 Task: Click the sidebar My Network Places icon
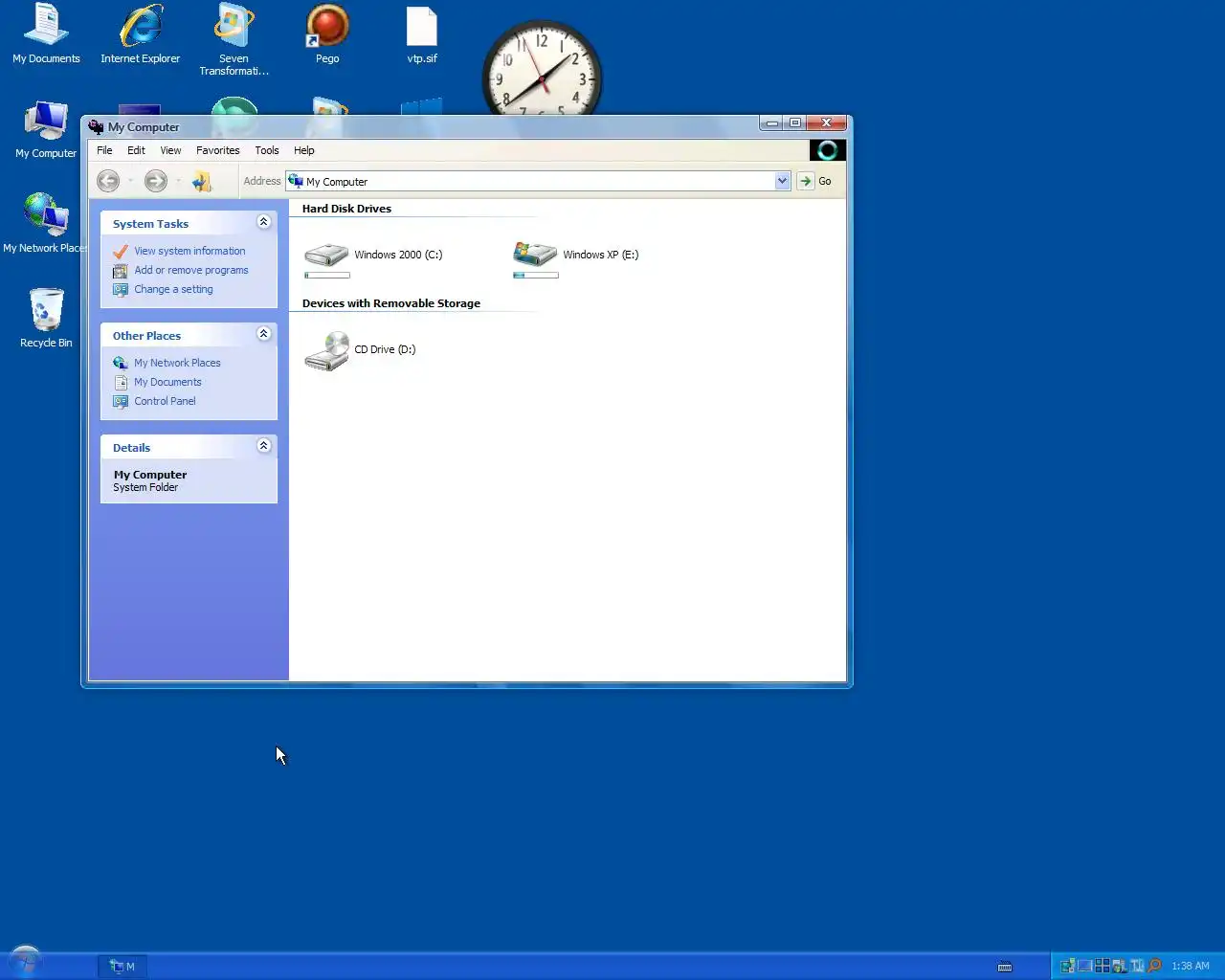coord(121,364)
